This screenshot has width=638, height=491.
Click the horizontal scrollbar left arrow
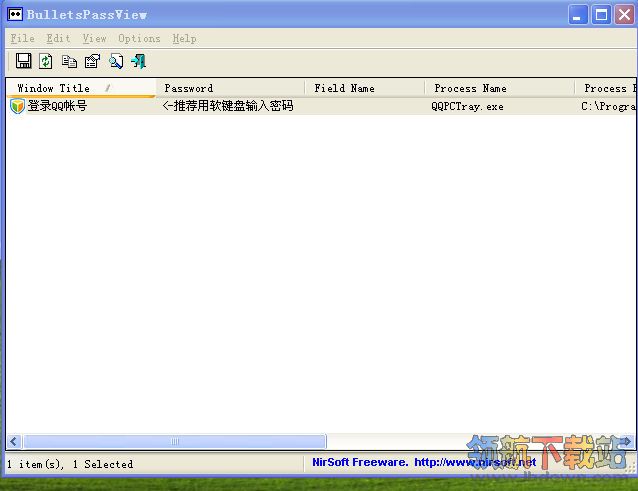(x=14, y=441)
